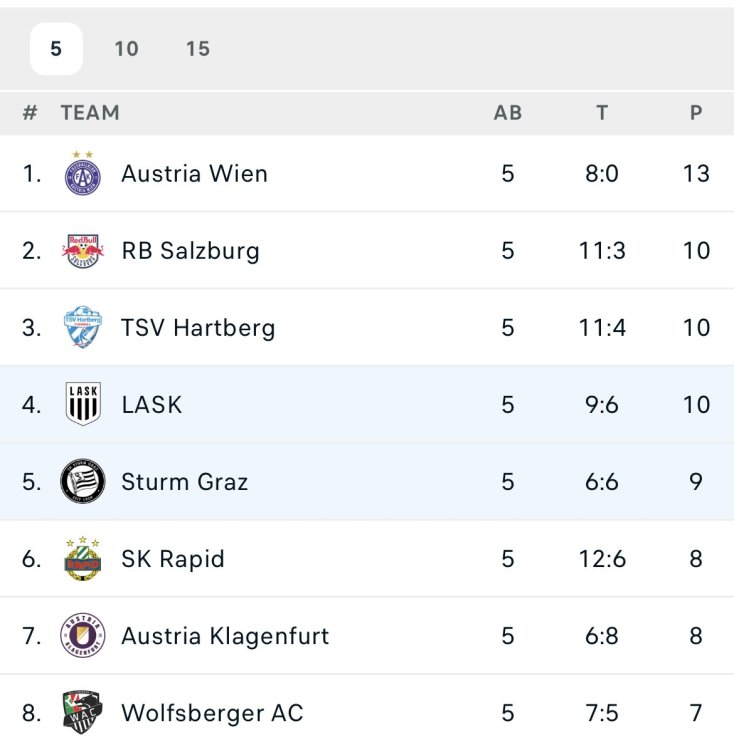
Task: Open the RB Salzburg team name link
Action: (190, 251)
